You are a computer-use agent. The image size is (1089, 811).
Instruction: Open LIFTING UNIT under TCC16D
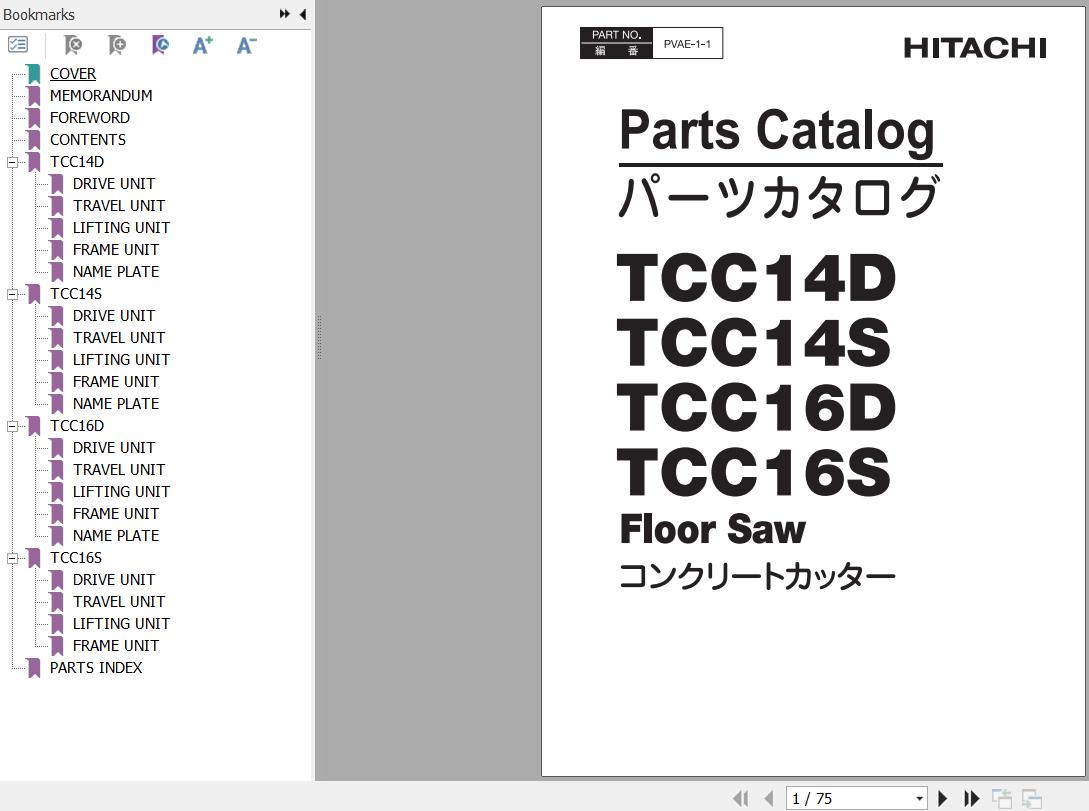coord(122,492)
